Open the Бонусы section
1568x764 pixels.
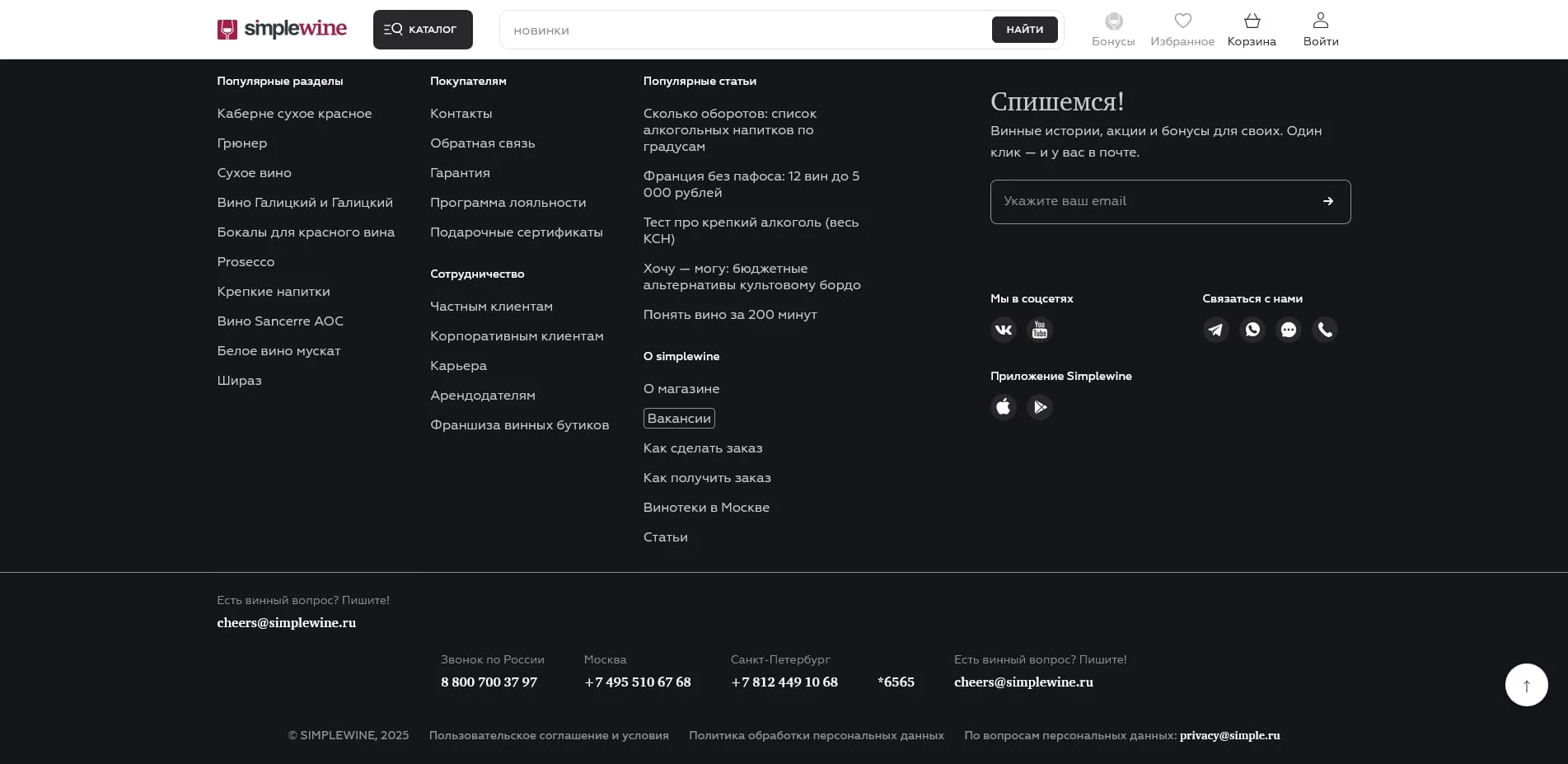(1112, 30)
